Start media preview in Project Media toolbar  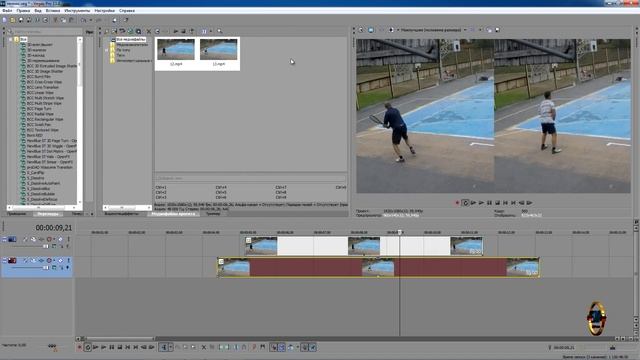[x=176, y=31]
